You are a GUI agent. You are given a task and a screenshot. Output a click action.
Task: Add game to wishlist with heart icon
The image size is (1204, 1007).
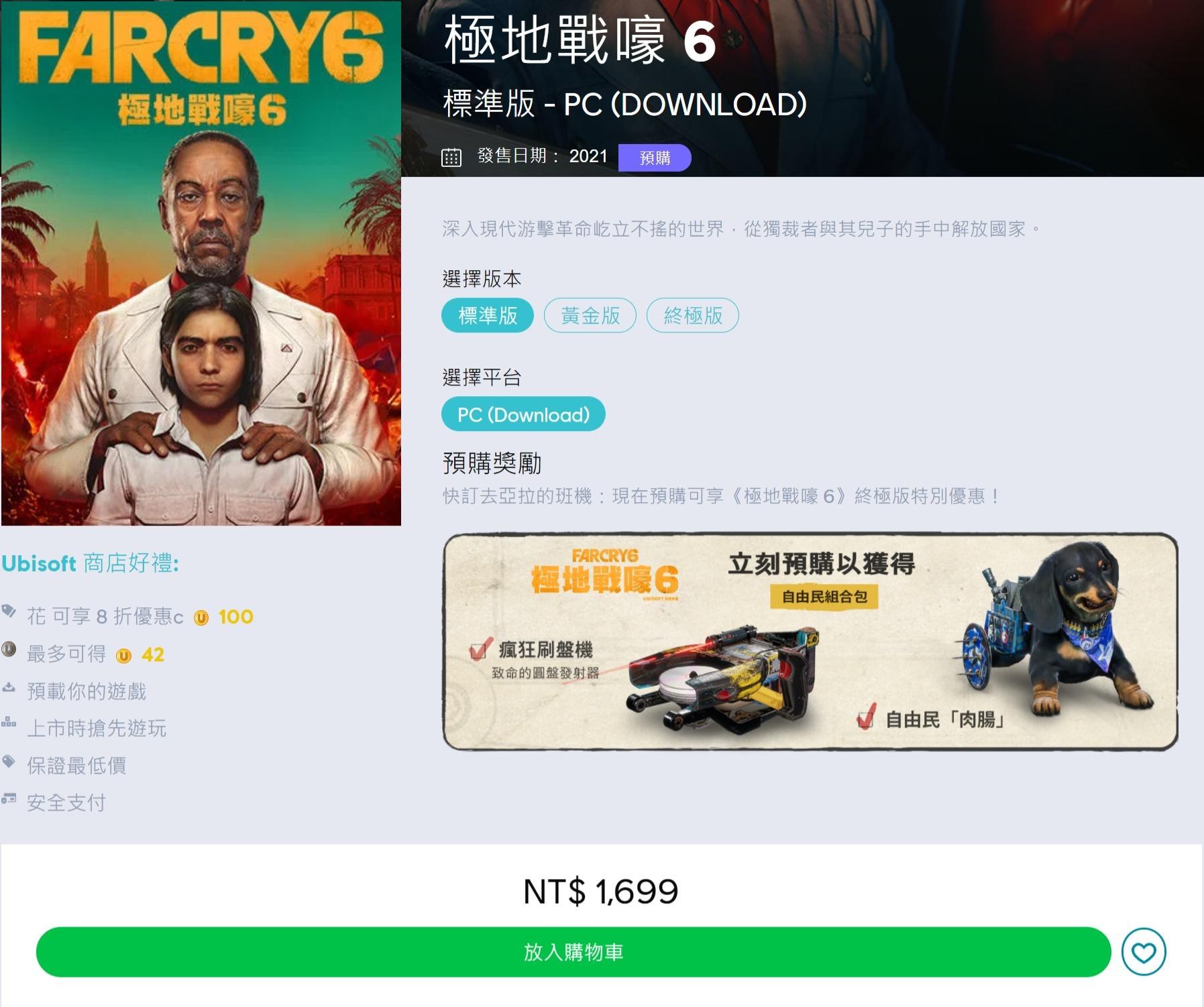1144,951
